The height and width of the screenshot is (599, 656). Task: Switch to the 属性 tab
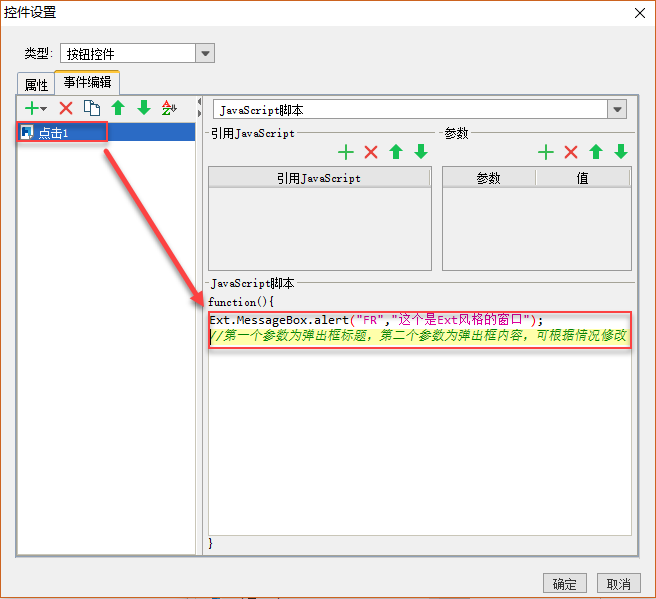click(36, 84)
